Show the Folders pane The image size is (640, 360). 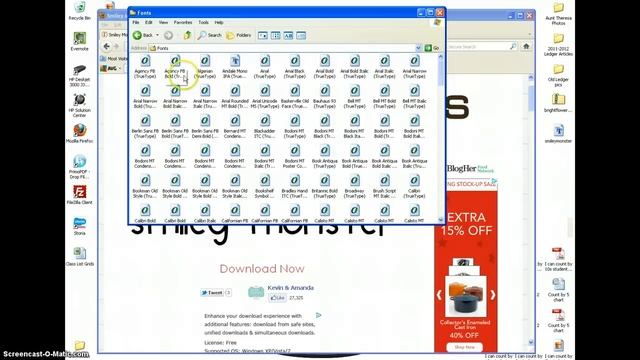click(x=239, y=36)
